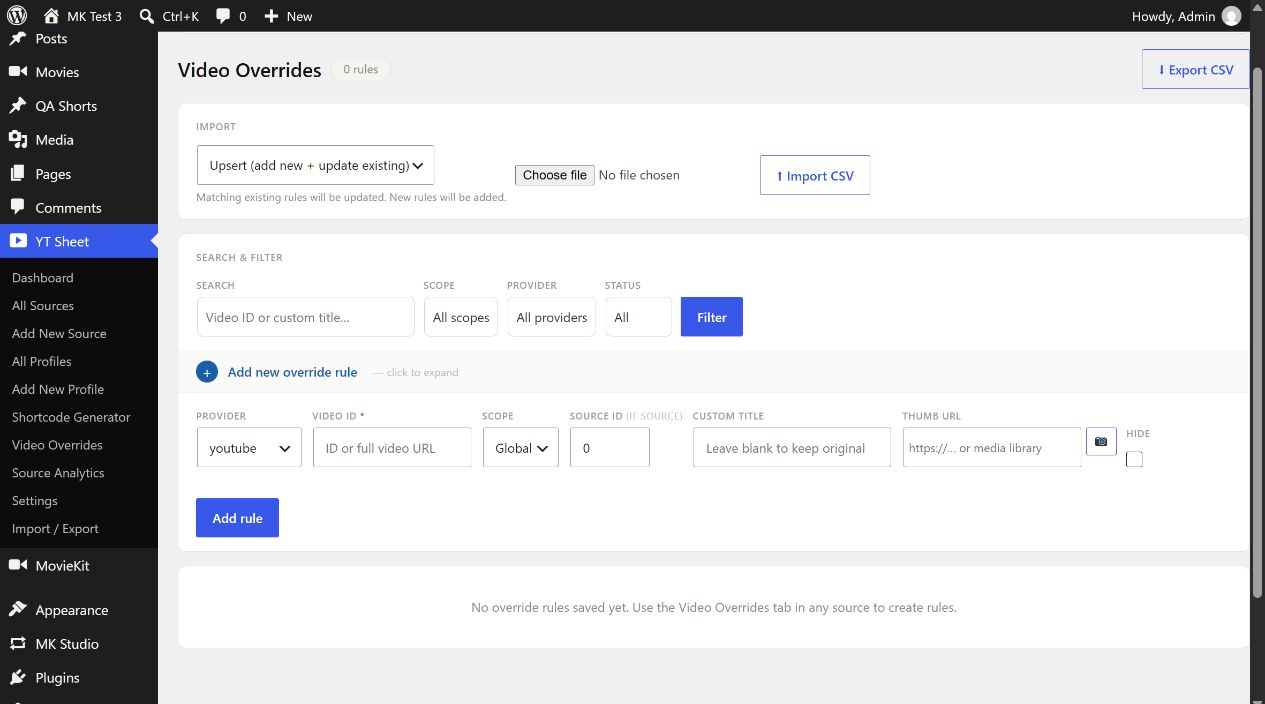
Task: Click the Ctrl+K search magnifier icon
Action: 147,16
